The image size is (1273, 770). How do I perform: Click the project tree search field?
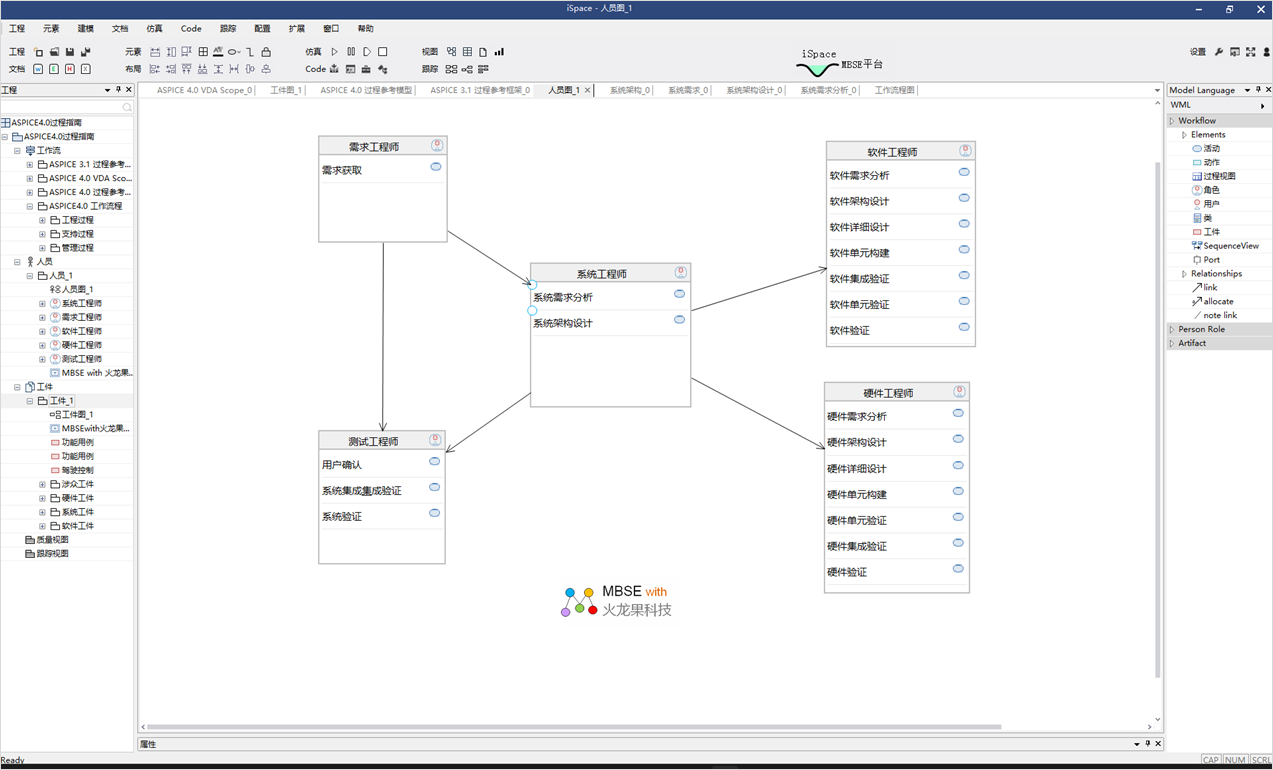[x=67, y=106]
